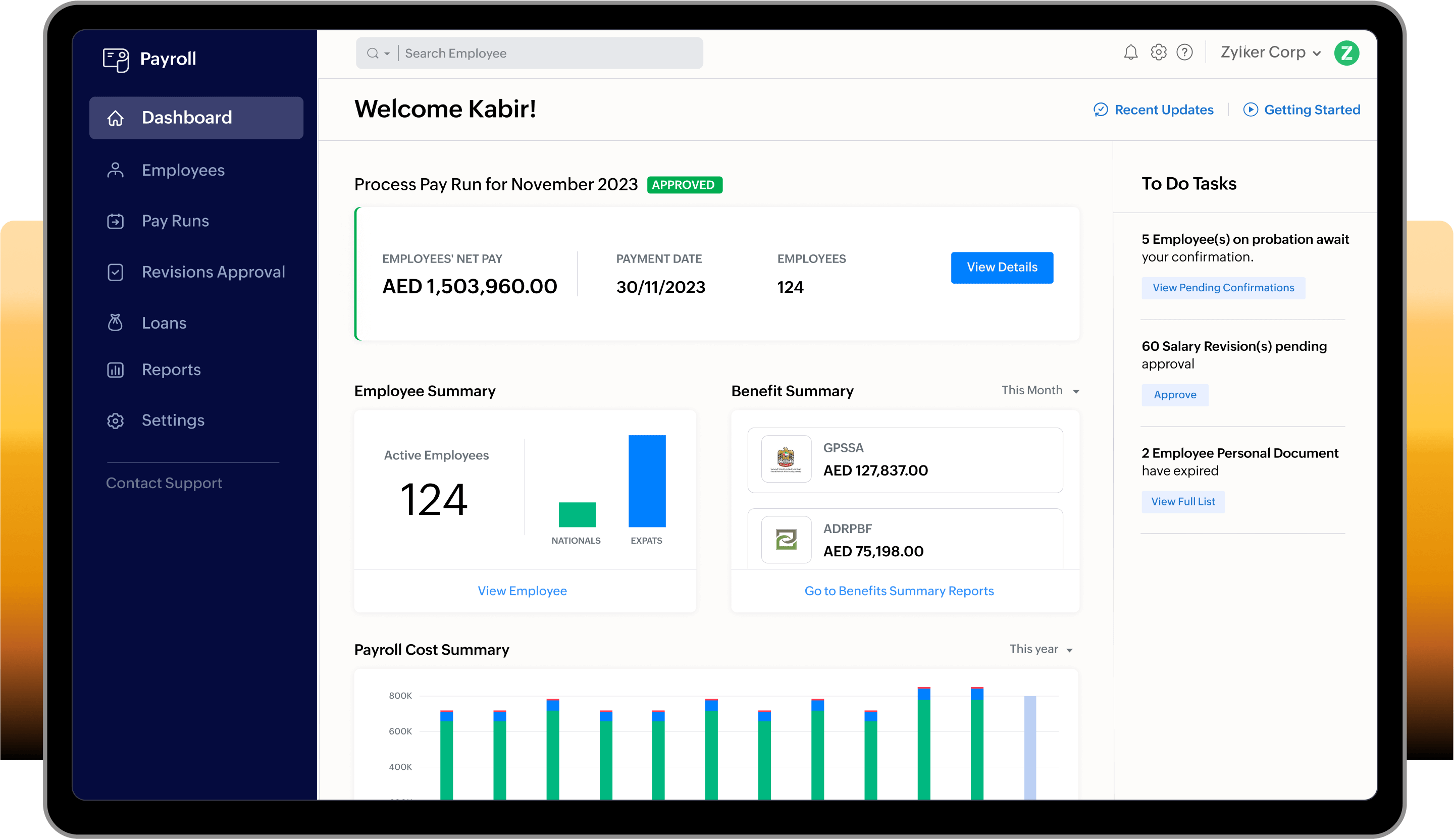Screen dimensions: 1454x840
Task: Click the Pay Runs arrow icon
Action: [x=116, y=221]
